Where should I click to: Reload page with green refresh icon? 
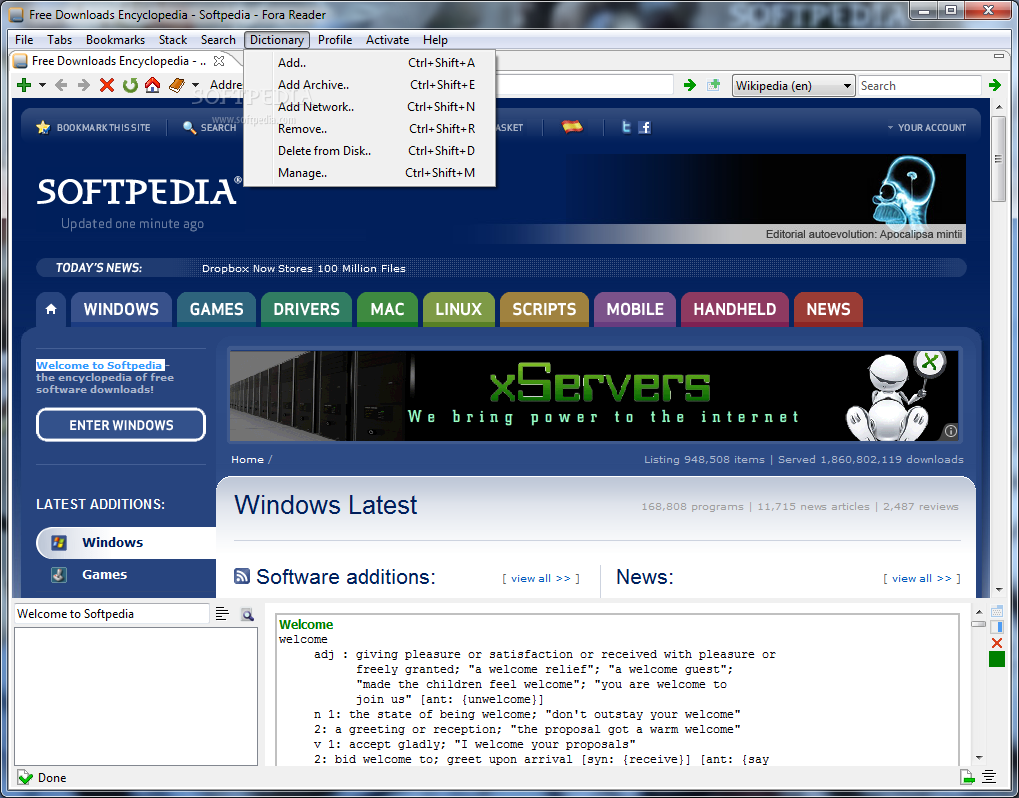coord(130,85)
